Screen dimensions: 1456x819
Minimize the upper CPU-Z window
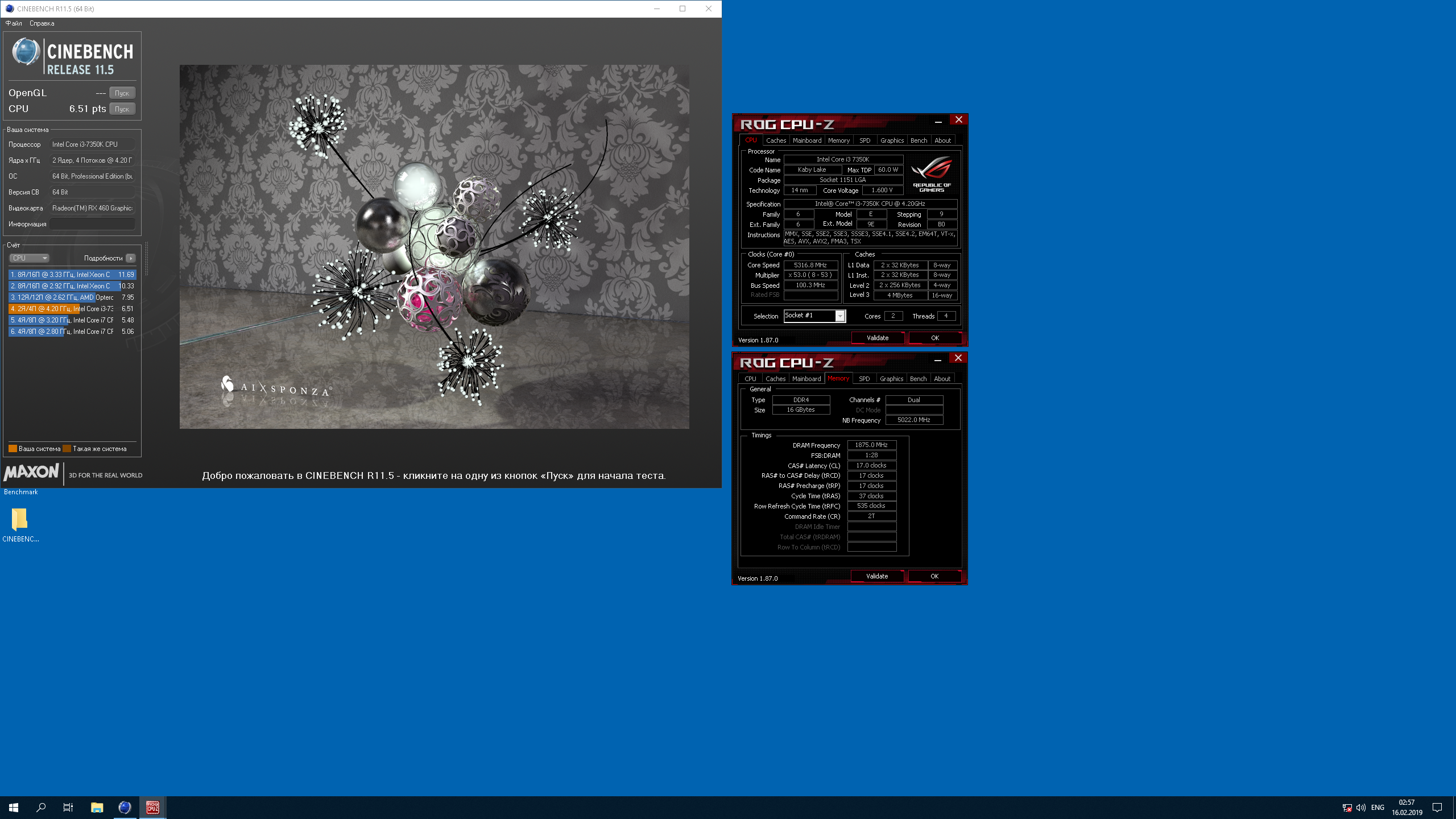tap(938, 121)
